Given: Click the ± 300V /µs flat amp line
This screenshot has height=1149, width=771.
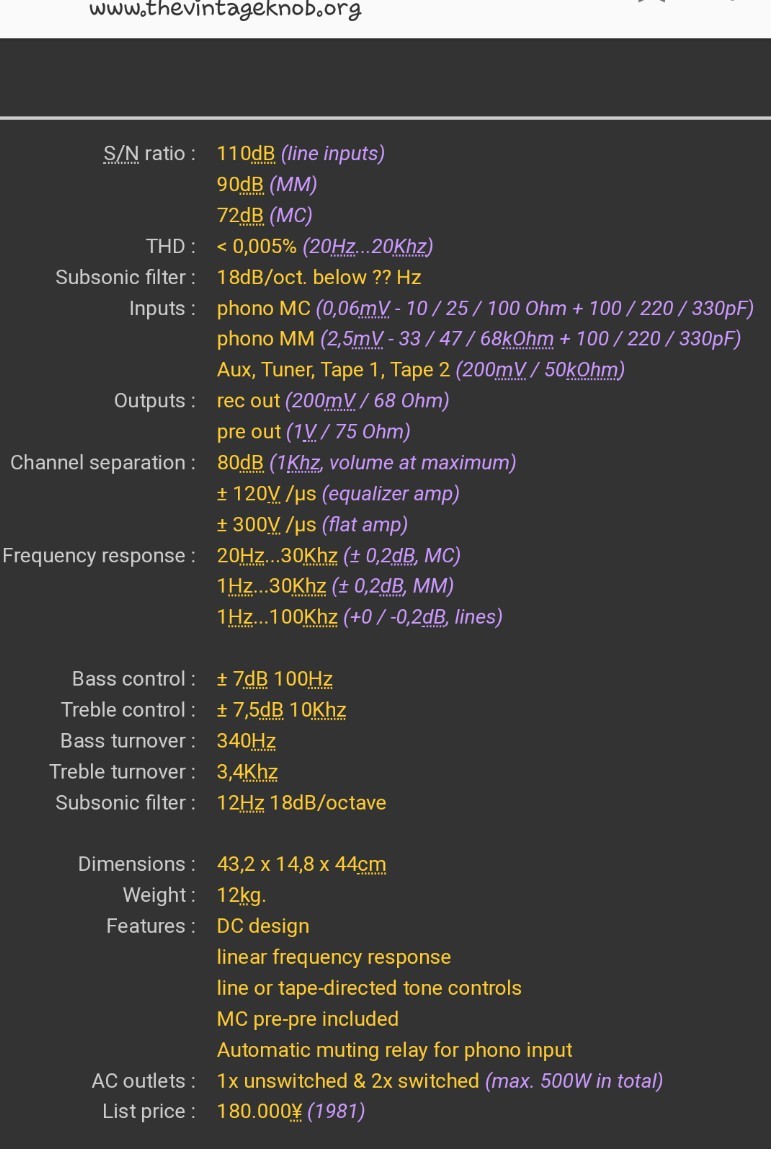Looking at the screenshot, I should pyautogui.click(x=312, y=525).
